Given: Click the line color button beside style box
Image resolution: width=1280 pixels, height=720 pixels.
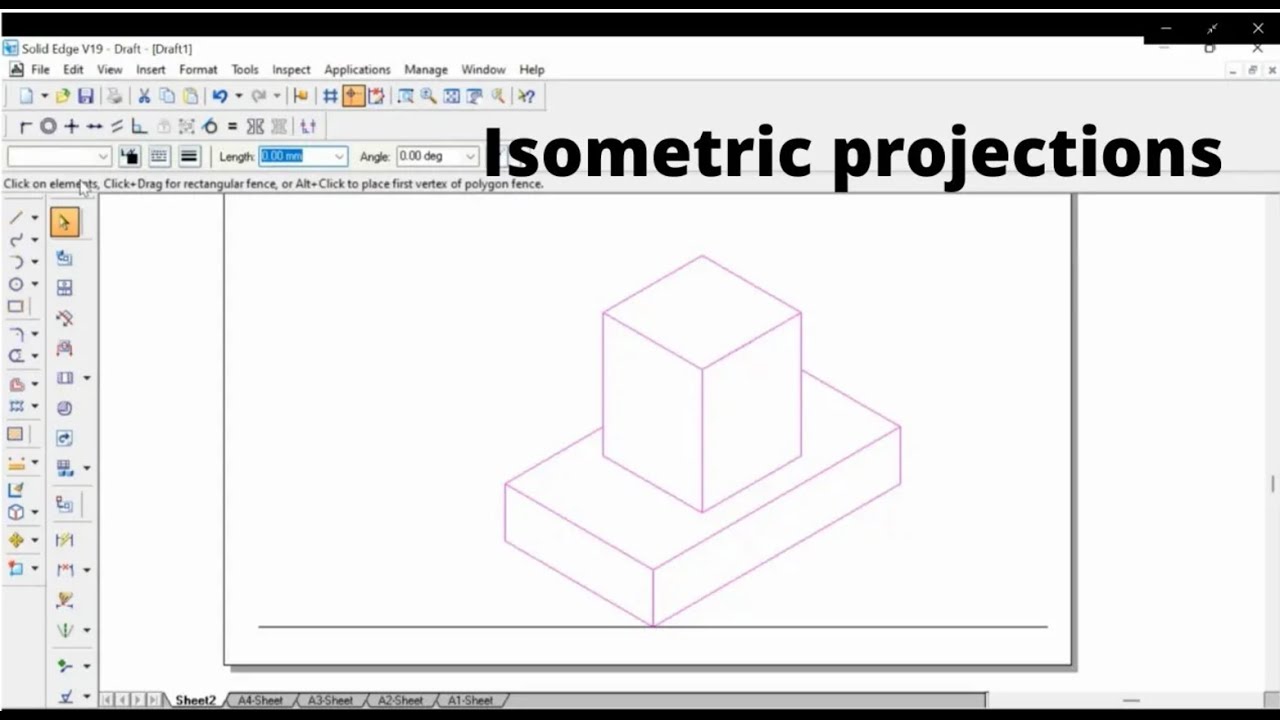Looking at the screenshot, I should point(129,156).
